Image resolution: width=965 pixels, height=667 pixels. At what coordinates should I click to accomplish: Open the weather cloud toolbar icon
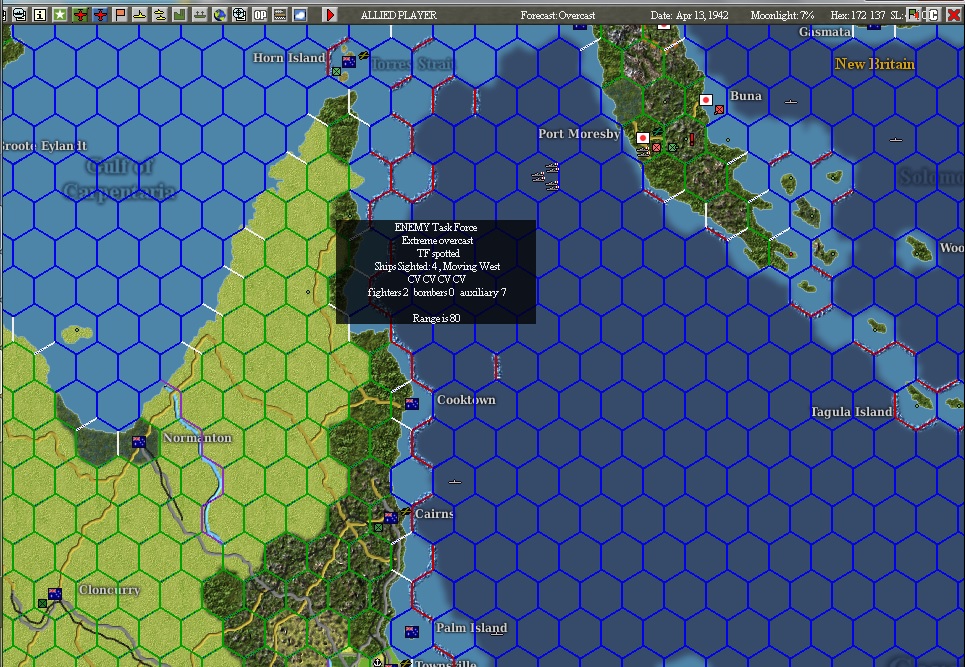pos(300,15)
